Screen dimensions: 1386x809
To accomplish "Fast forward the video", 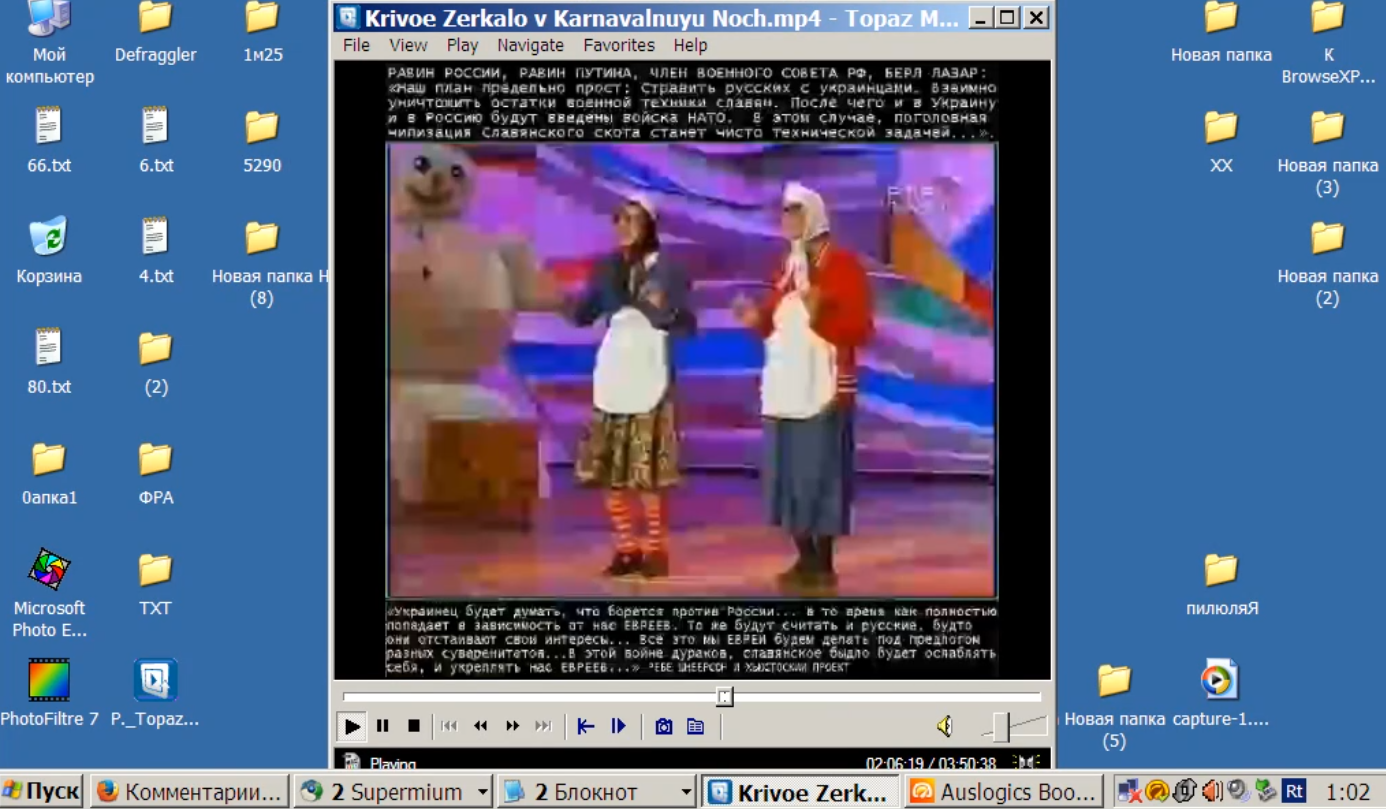I will (513, 726).
